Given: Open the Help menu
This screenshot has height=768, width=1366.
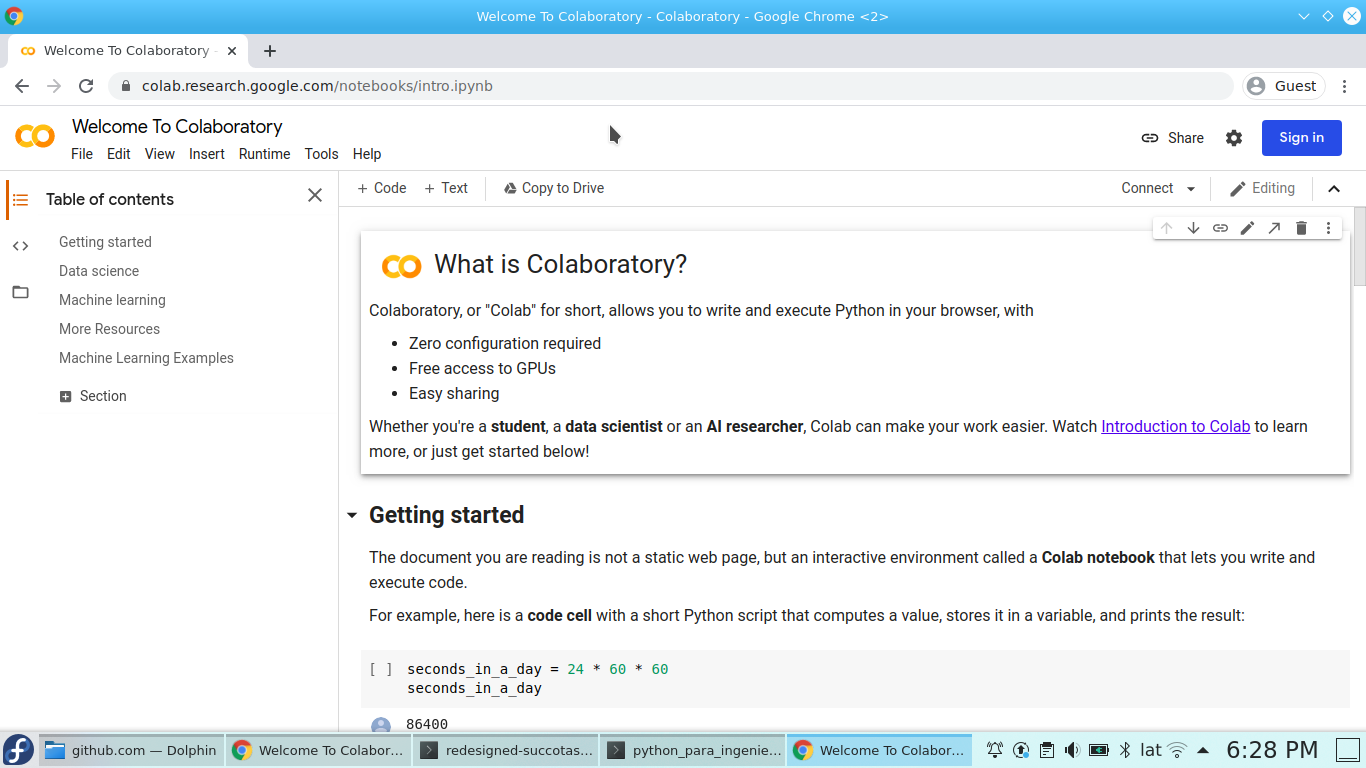Looking at the screenshot, I should pyautogui.click(x=367, y=154).
